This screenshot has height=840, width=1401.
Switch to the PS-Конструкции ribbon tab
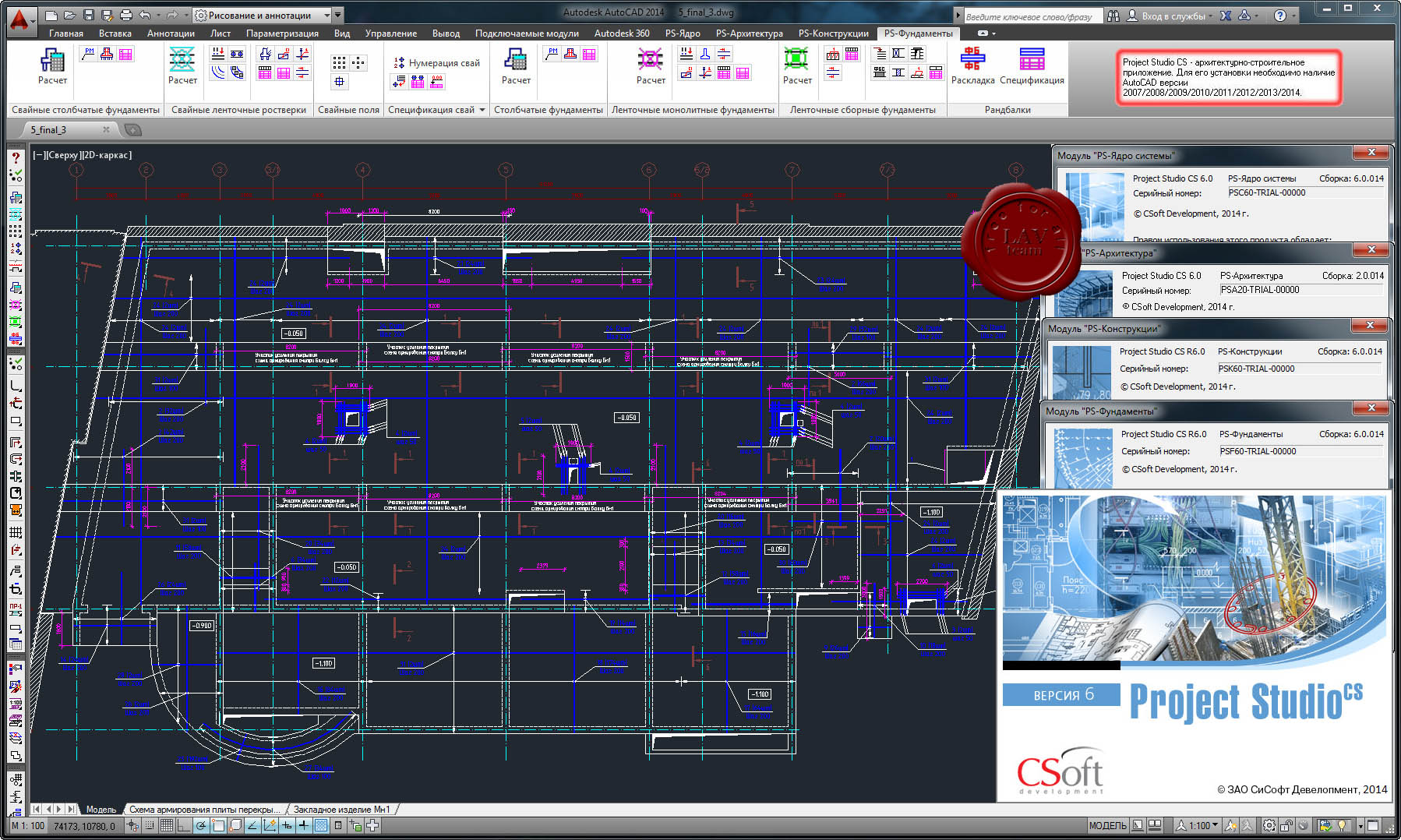833,34
